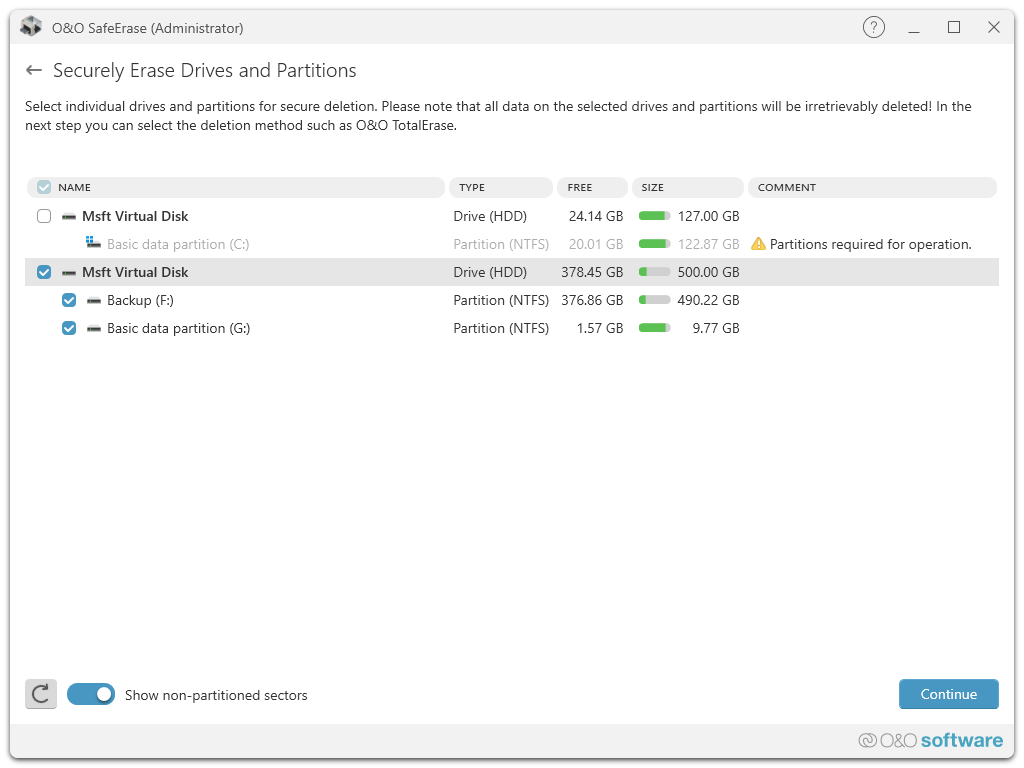
Task: Open the help question mark icon
Action: pyautogui.click(x=873, y=28)
